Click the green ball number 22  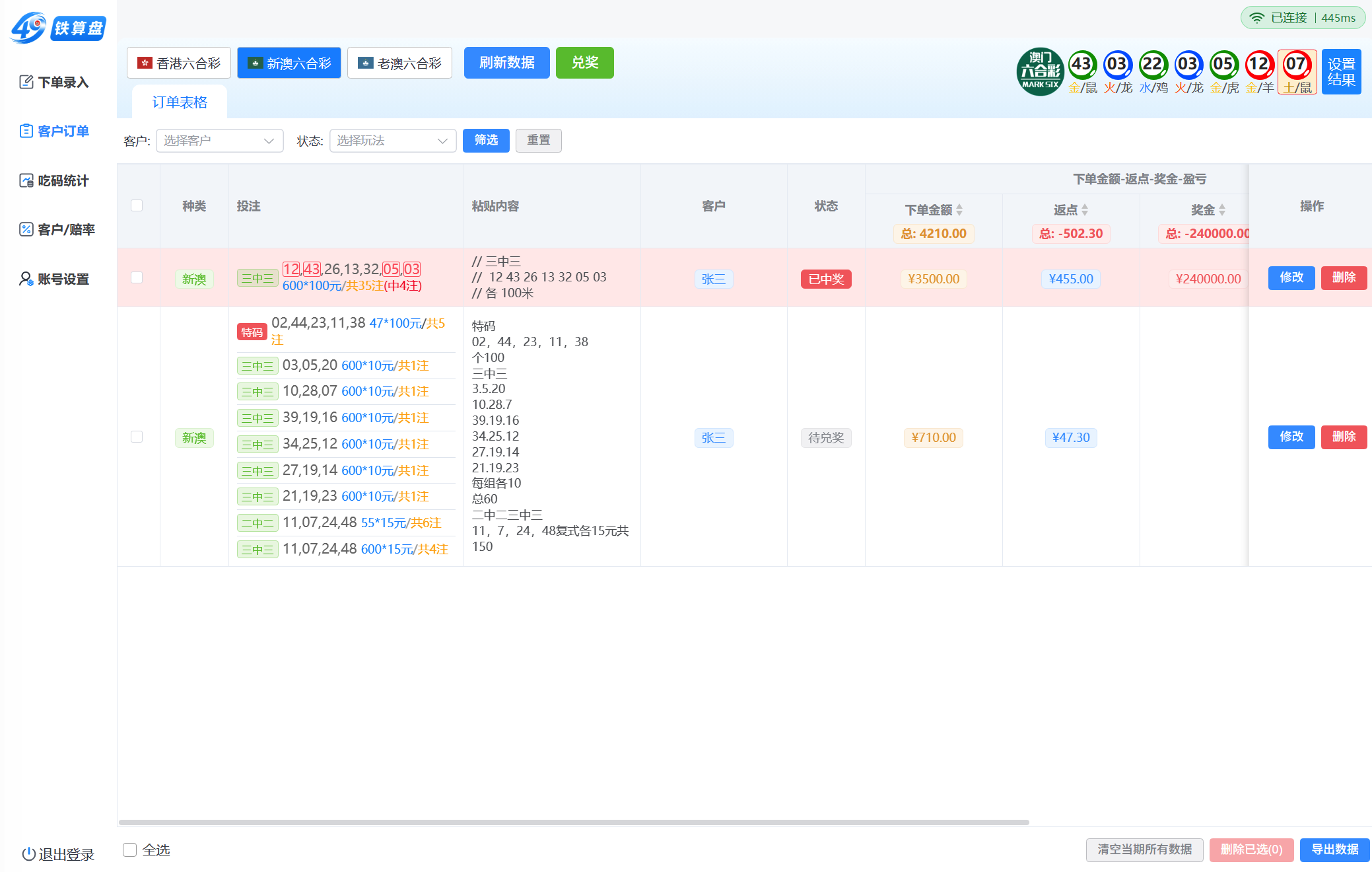(1153, 64)
